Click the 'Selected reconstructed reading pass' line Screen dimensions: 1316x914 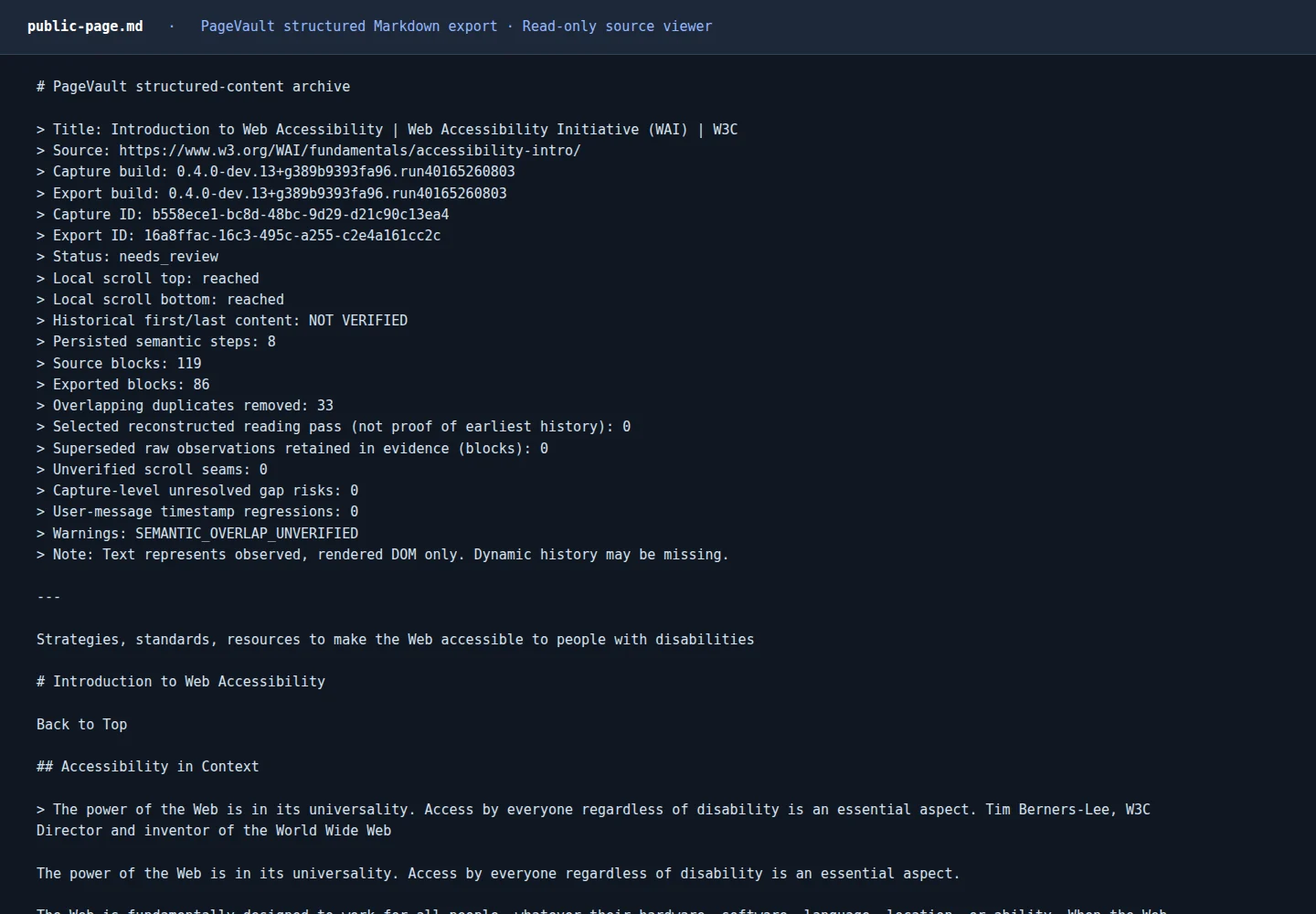(x=334, y=427)
